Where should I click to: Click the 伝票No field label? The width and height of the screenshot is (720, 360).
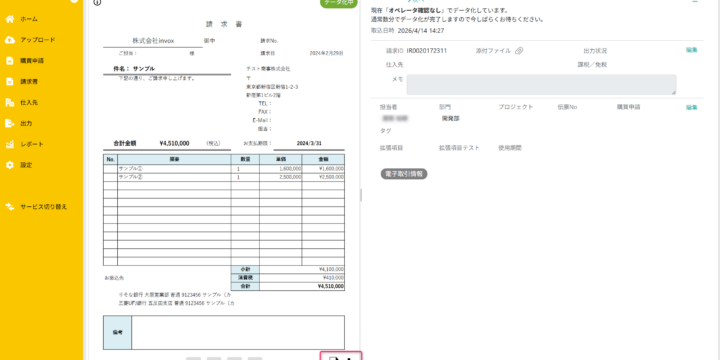[567, 107]
